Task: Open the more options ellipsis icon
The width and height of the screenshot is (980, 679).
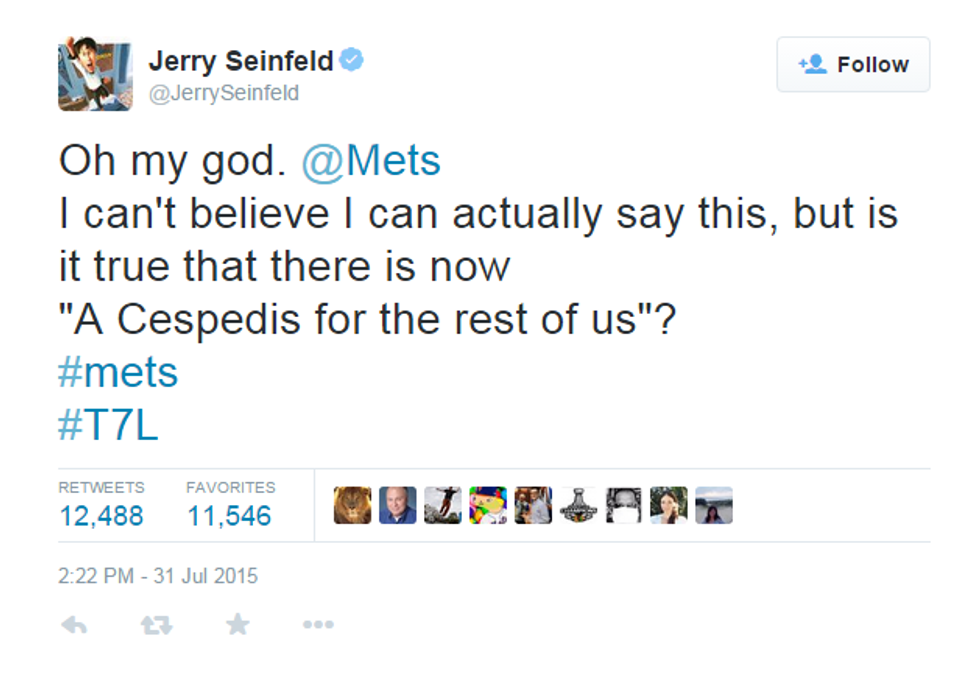Action: coord(318,625)
